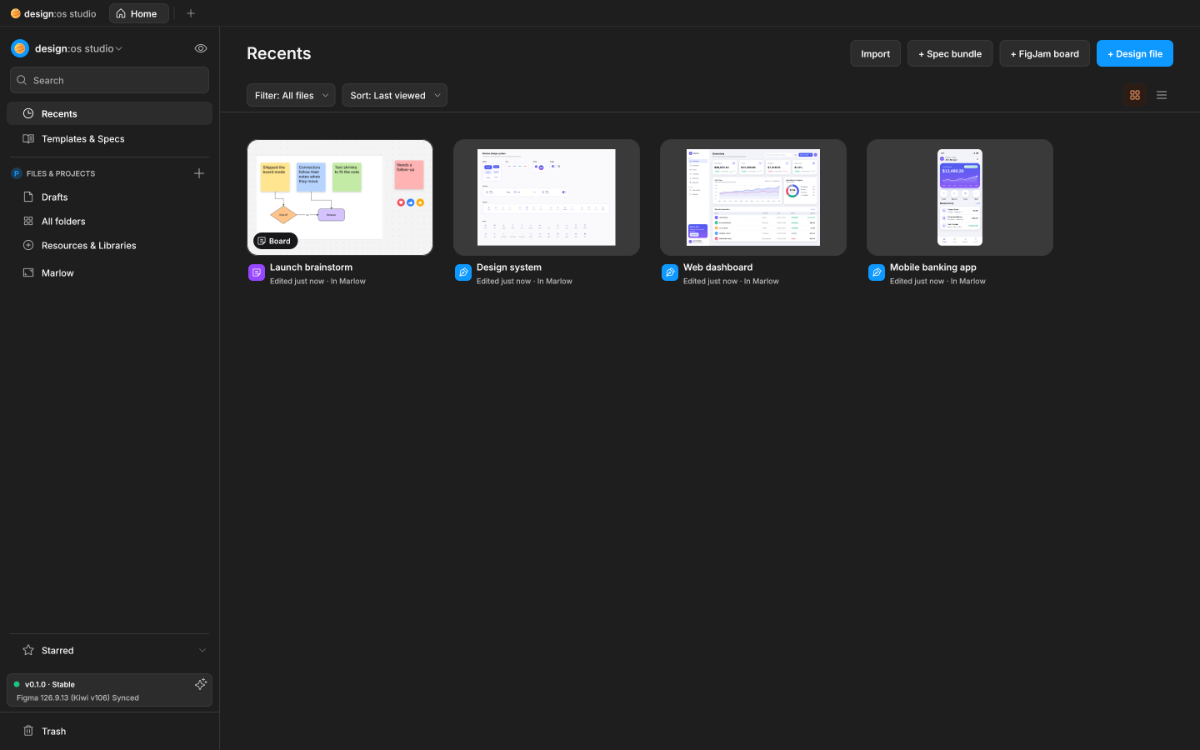The width and height of the screenshot is (1200, 750).
Task: Expand the design:os studio workspace switcher
Action: tap(78, 48)
